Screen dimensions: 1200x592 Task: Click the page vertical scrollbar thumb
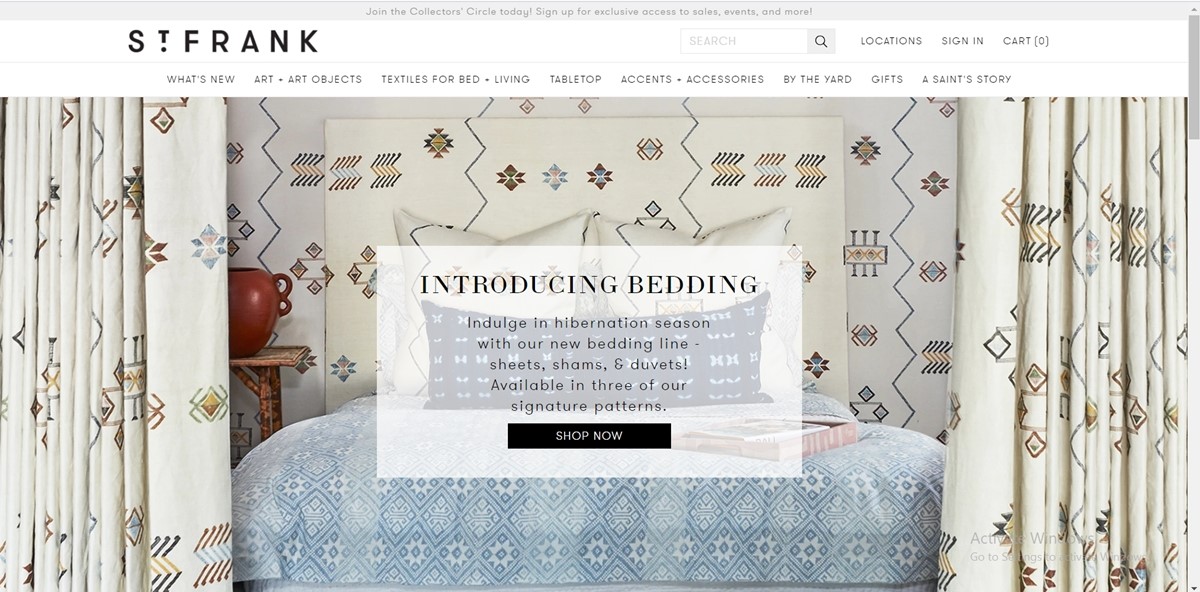coord(1193,75)
